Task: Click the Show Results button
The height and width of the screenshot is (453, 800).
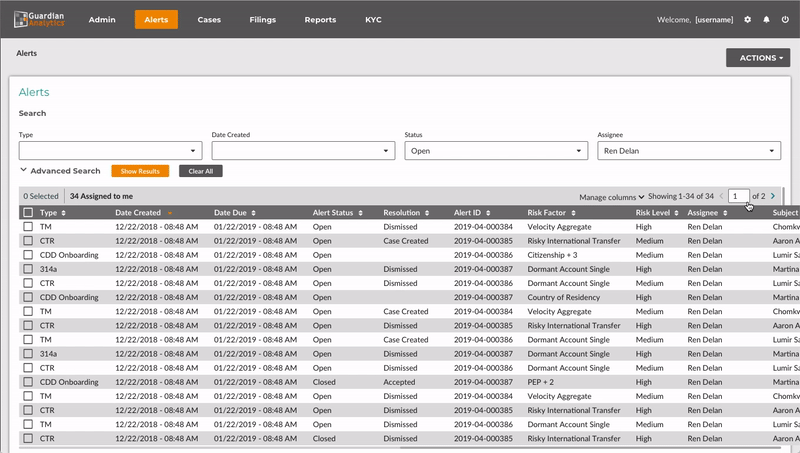Action: (x=140, y=171)
